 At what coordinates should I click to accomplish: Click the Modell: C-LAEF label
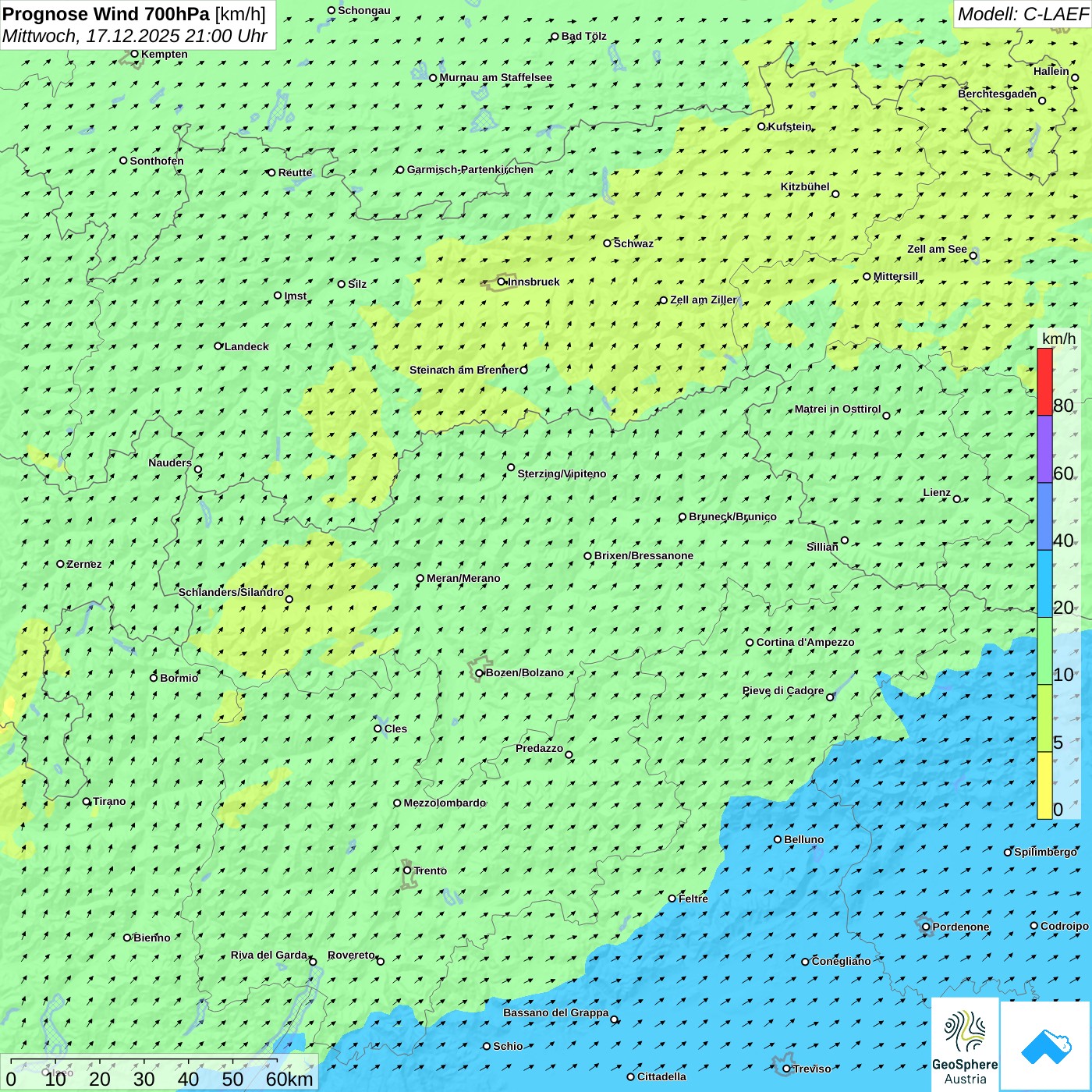click(1022, 14)
